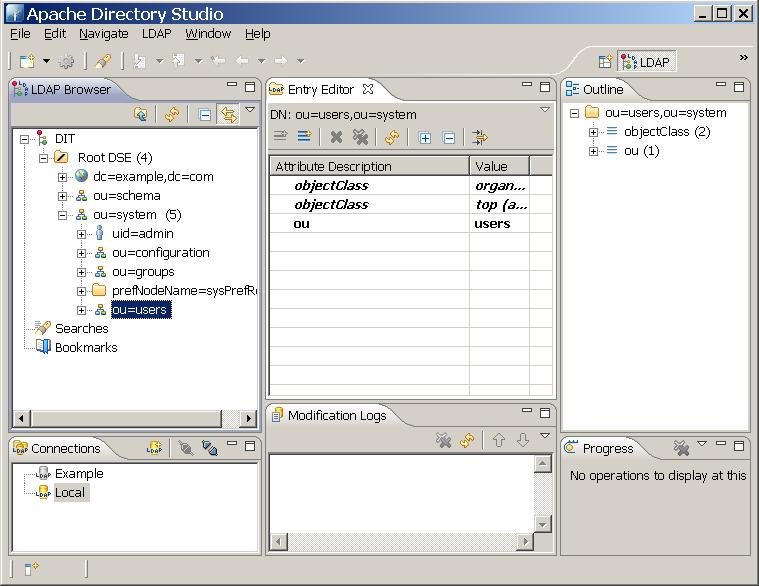759x586 pixels.
Task: Add a new value in Entry Editor toolbar
Action: [304, 138]
